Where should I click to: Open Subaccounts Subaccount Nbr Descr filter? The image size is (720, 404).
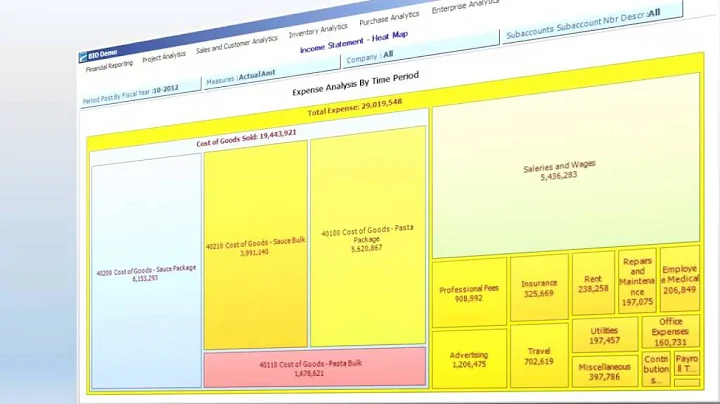tap(592, 22)
